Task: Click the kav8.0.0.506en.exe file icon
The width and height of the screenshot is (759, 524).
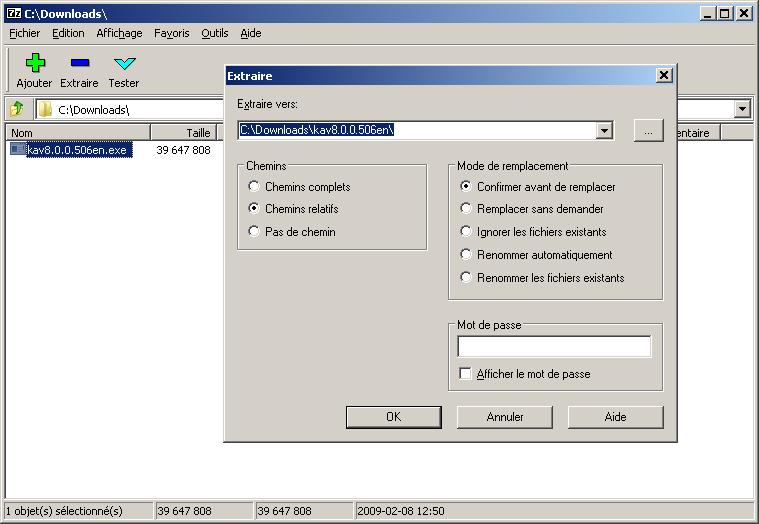Action: 18,149
